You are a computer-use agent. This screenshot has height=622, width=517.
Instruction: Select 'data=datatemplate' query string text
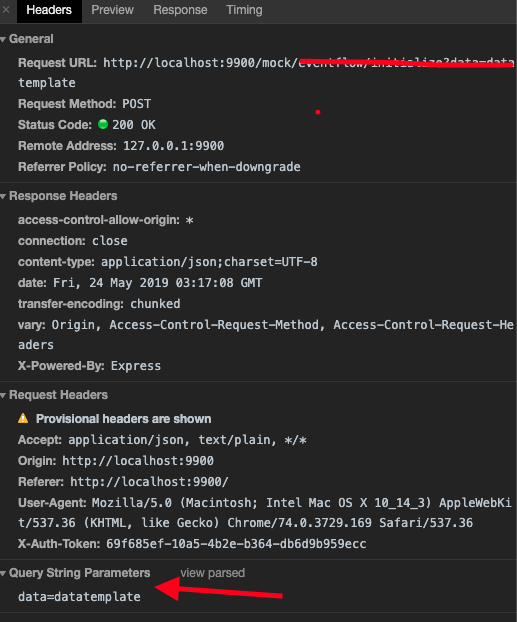[x=79, y=597]
